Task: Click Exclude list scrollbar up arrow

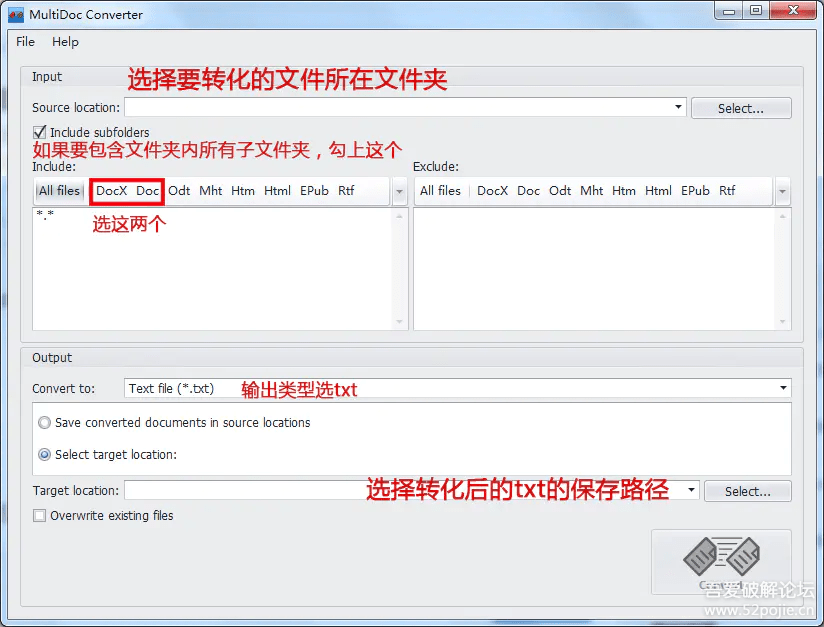Action: pyautogui.click(x=782, y=215)
